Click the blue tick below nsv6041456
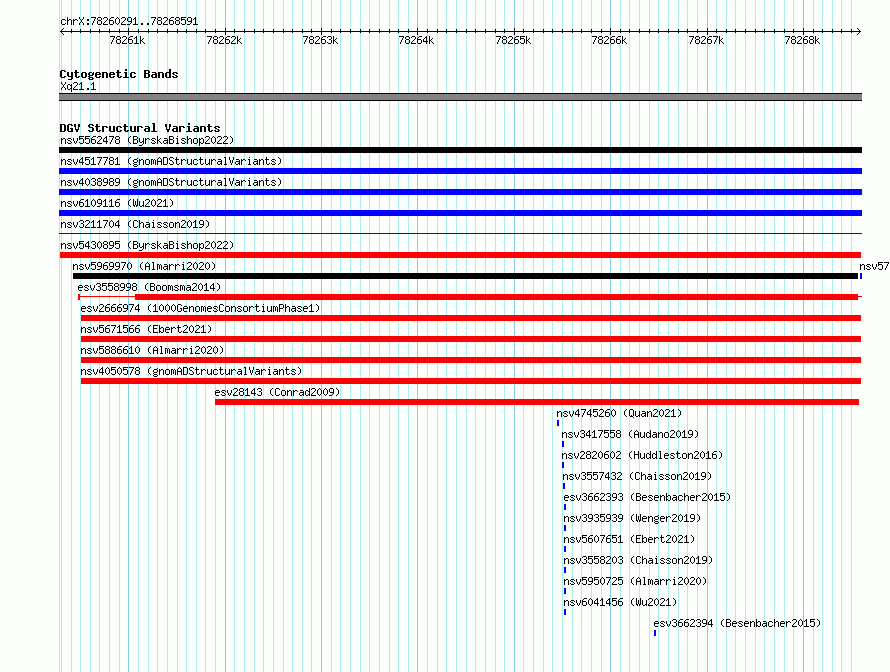This screenshot has width=890, height=672. click(x=565, y=612)
